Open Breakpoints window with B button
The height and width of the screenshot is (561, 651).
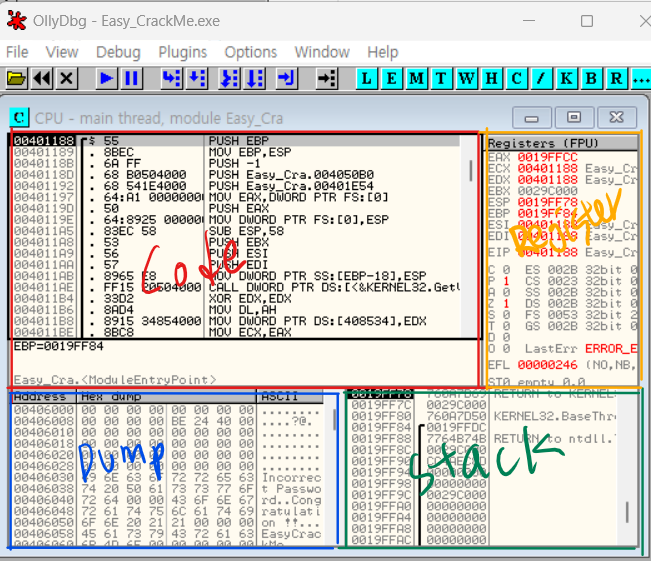(x=592, y=78)
